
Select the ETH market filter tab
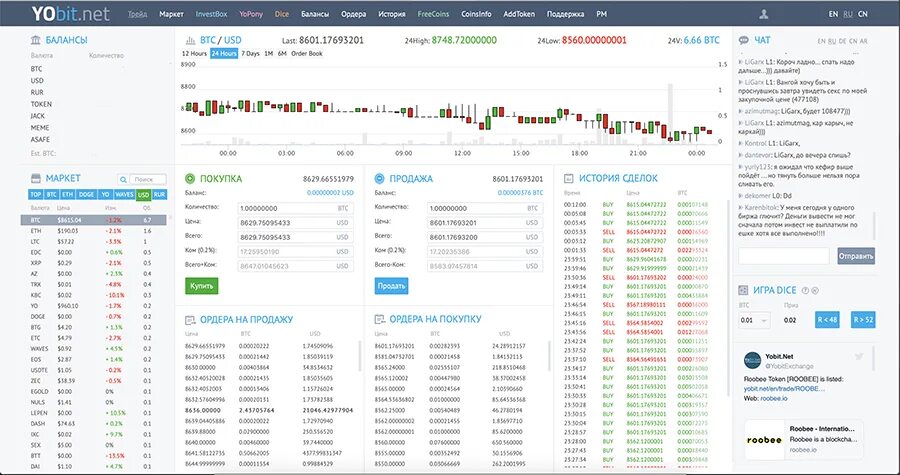[68, 194]
